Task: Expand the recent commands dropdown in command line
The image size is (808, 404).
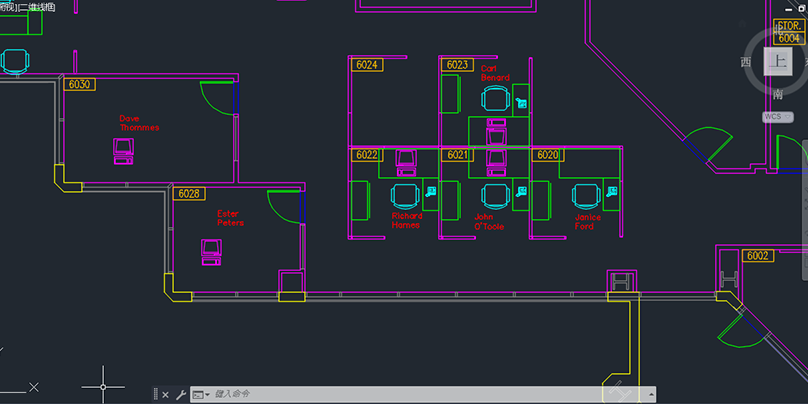Action: click(199, 394)
